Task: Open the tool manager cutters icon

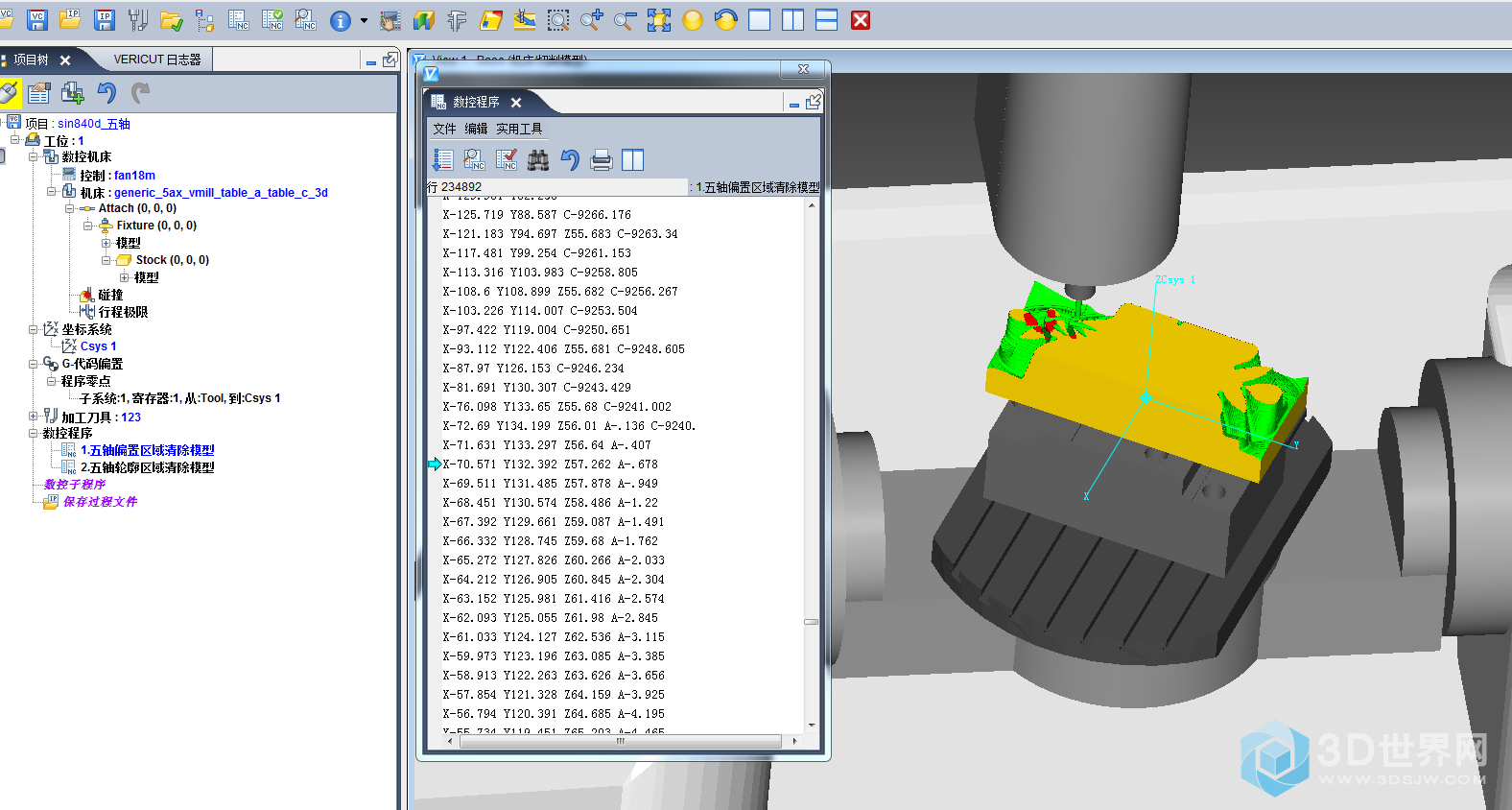Action: coord(138,19)
